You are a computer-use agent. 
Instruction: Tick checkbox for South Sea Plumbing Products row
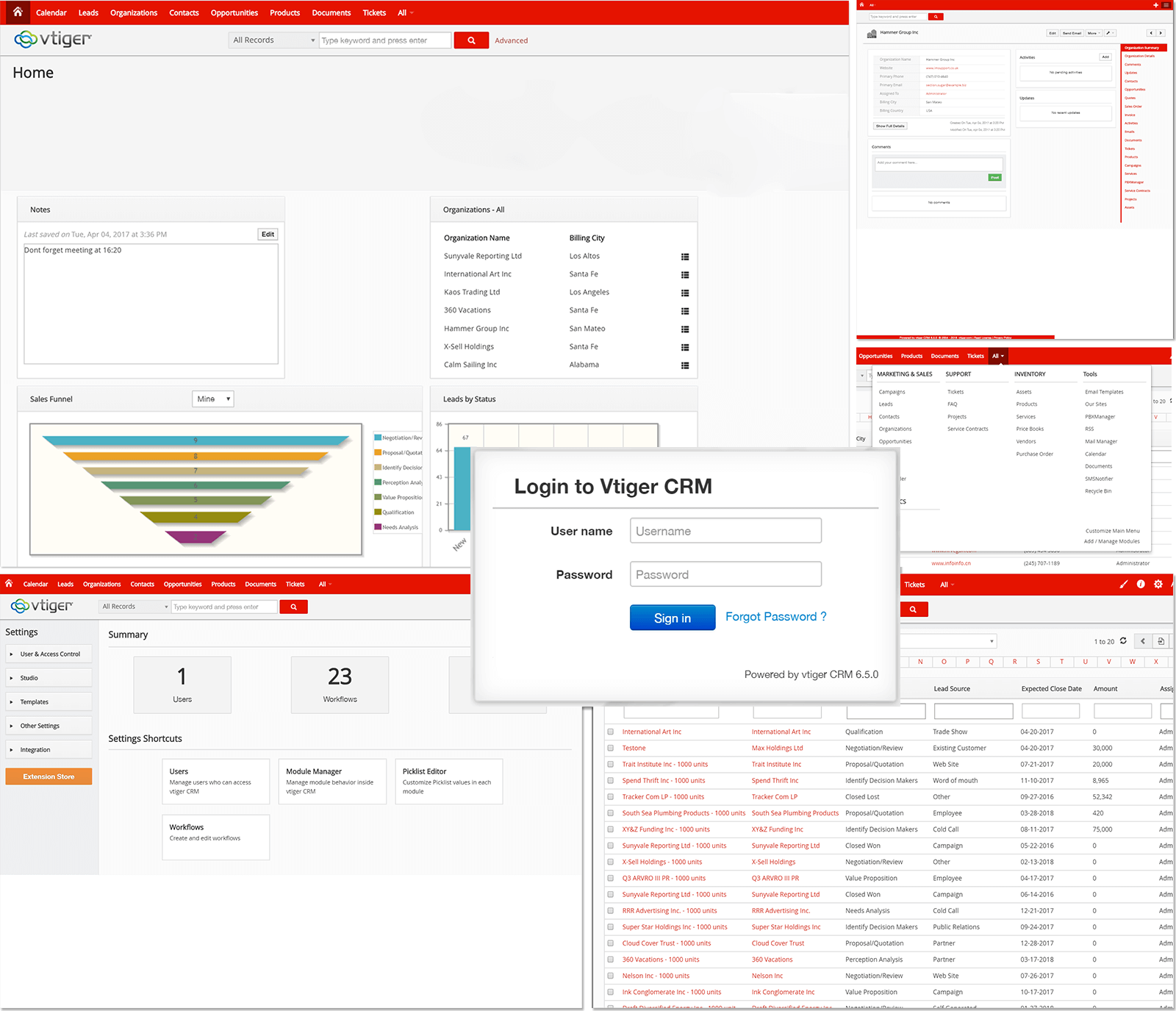(610, 812)
